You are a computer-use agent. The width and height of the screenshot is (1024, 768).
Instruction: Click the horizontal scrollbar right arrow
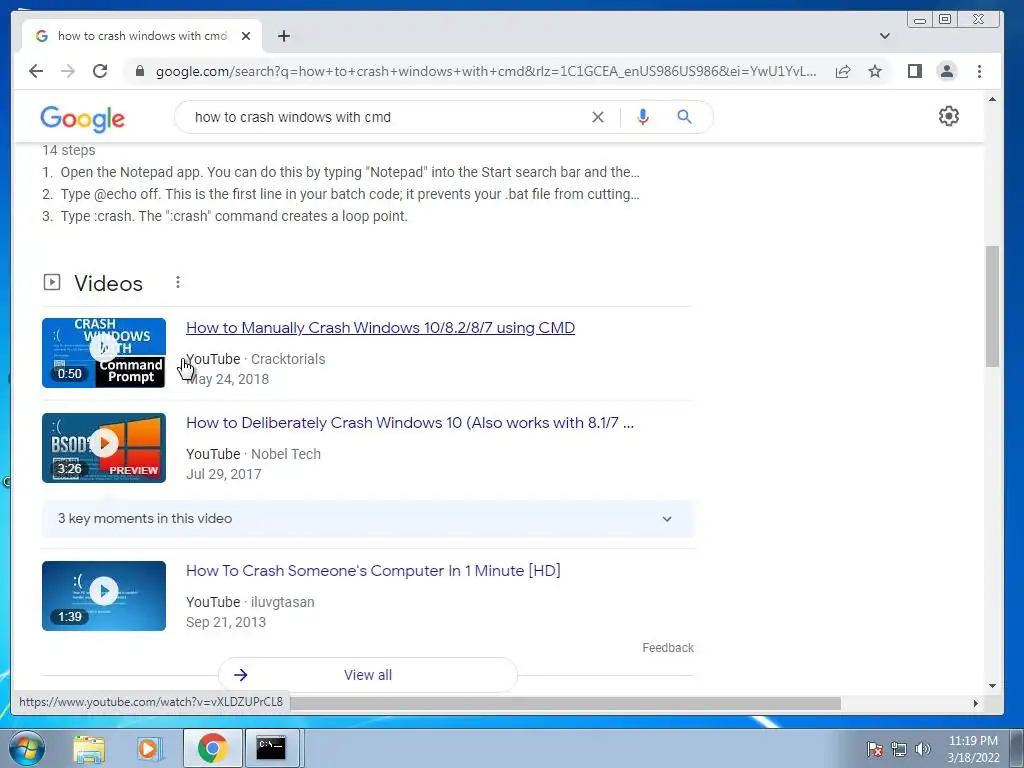976,703
